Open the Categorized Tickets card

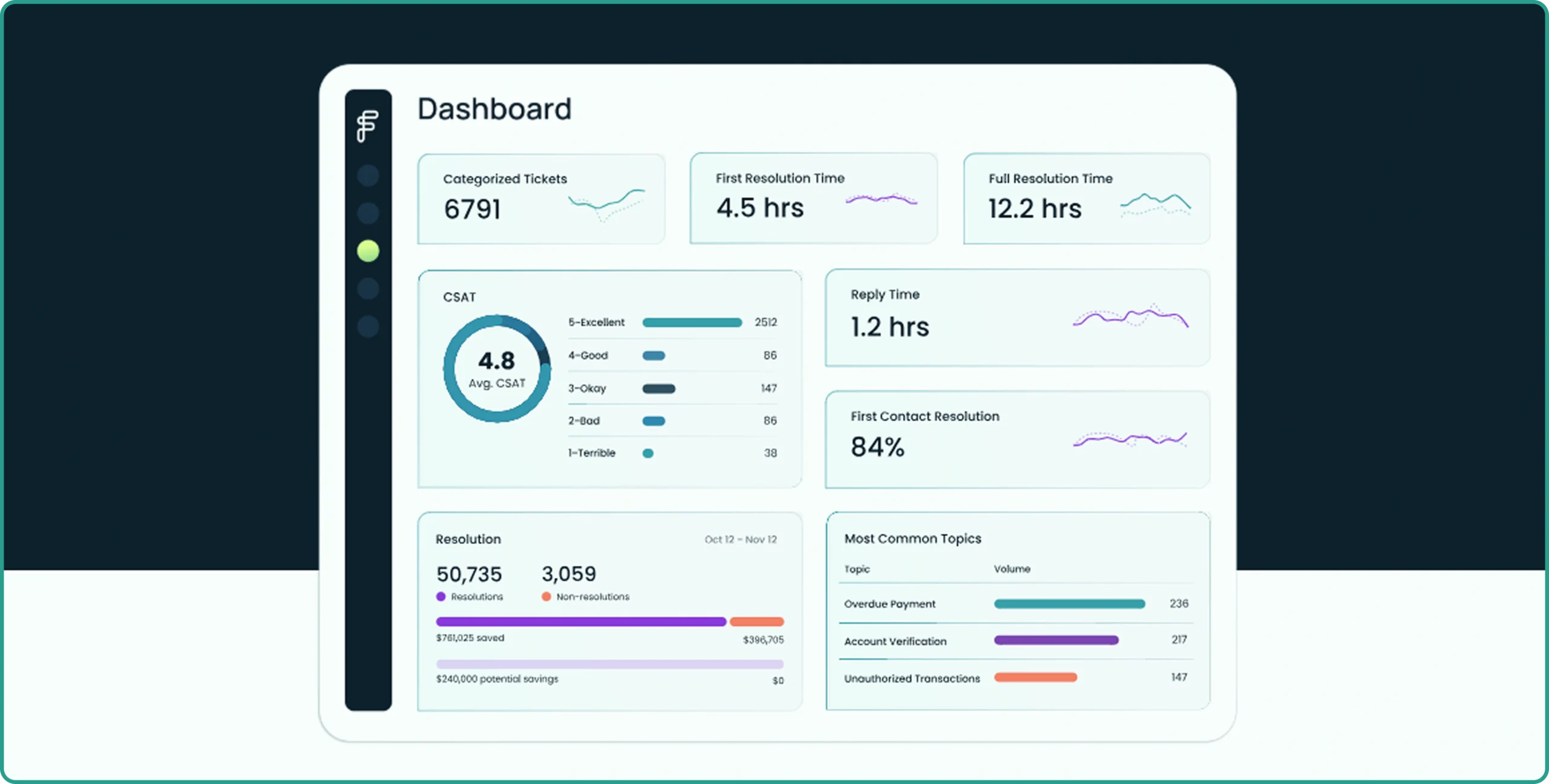(x=542, y=199)
